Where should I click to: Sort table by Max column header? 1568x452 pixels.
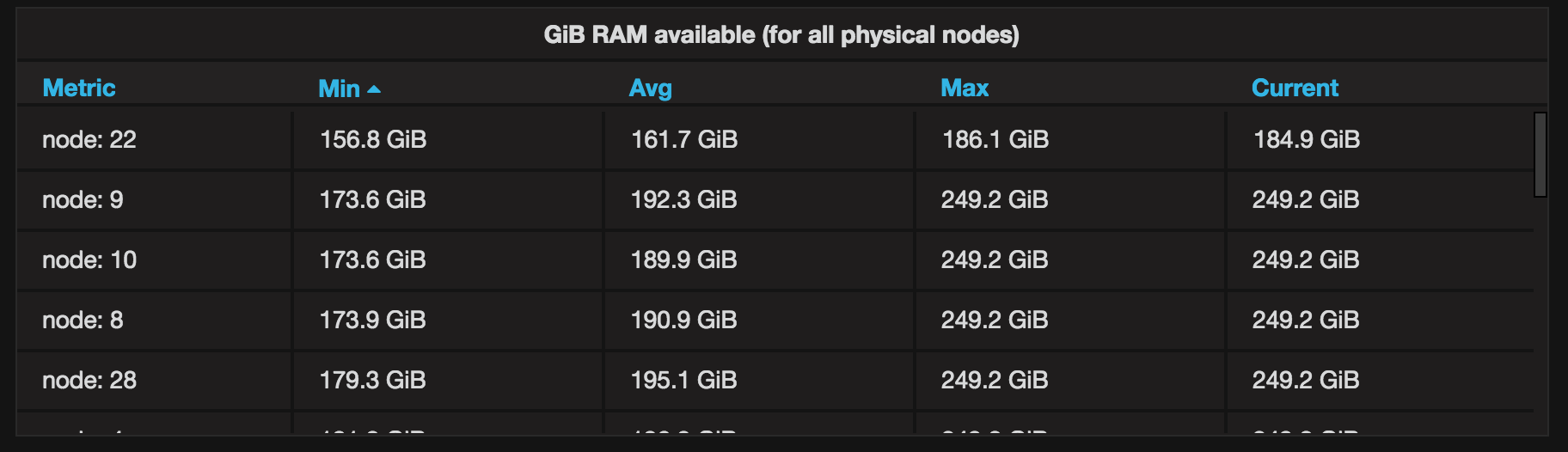pos(965,89)
